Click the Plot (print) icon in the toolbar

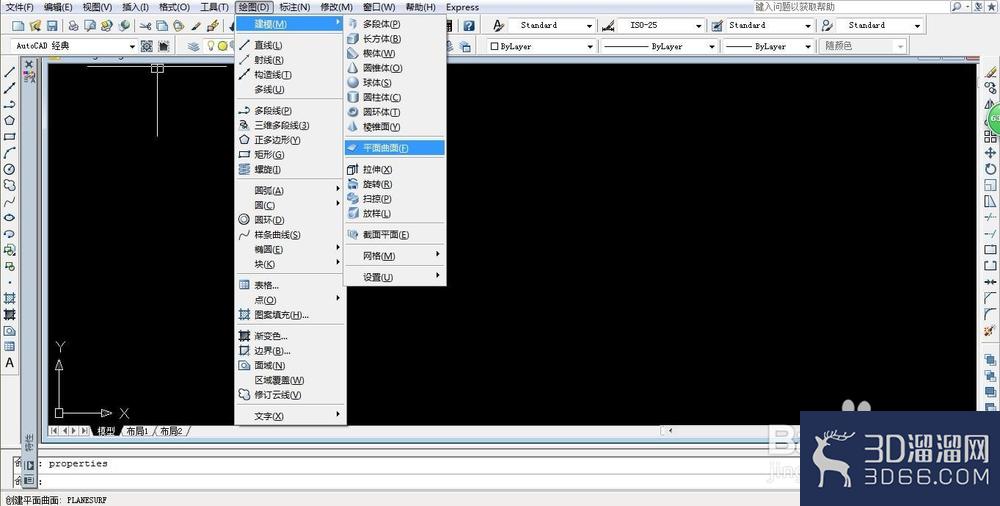tap(73, 26)
